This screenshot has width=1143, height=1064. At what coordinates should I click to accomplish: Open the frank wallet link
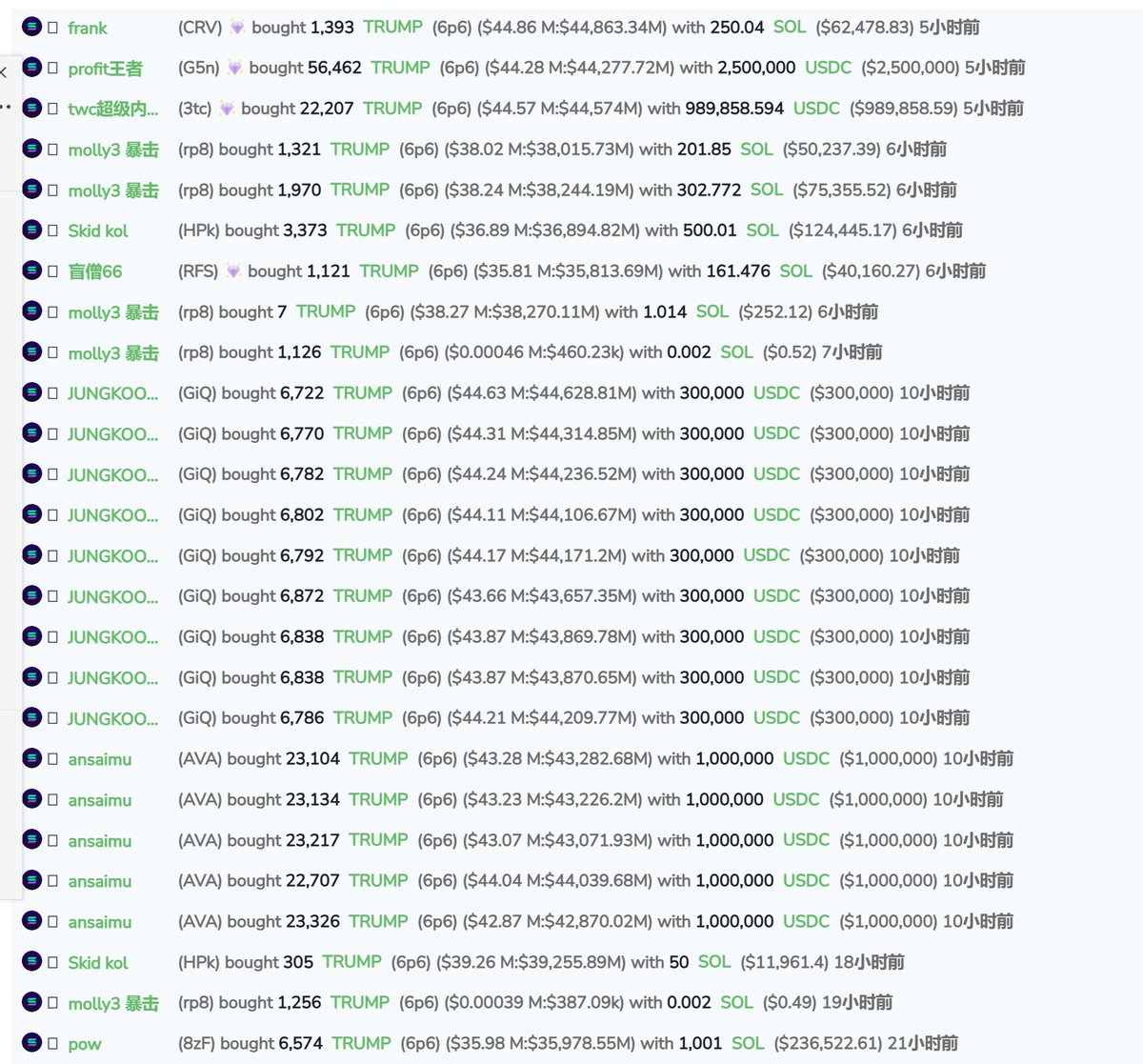tap(88, 29)
